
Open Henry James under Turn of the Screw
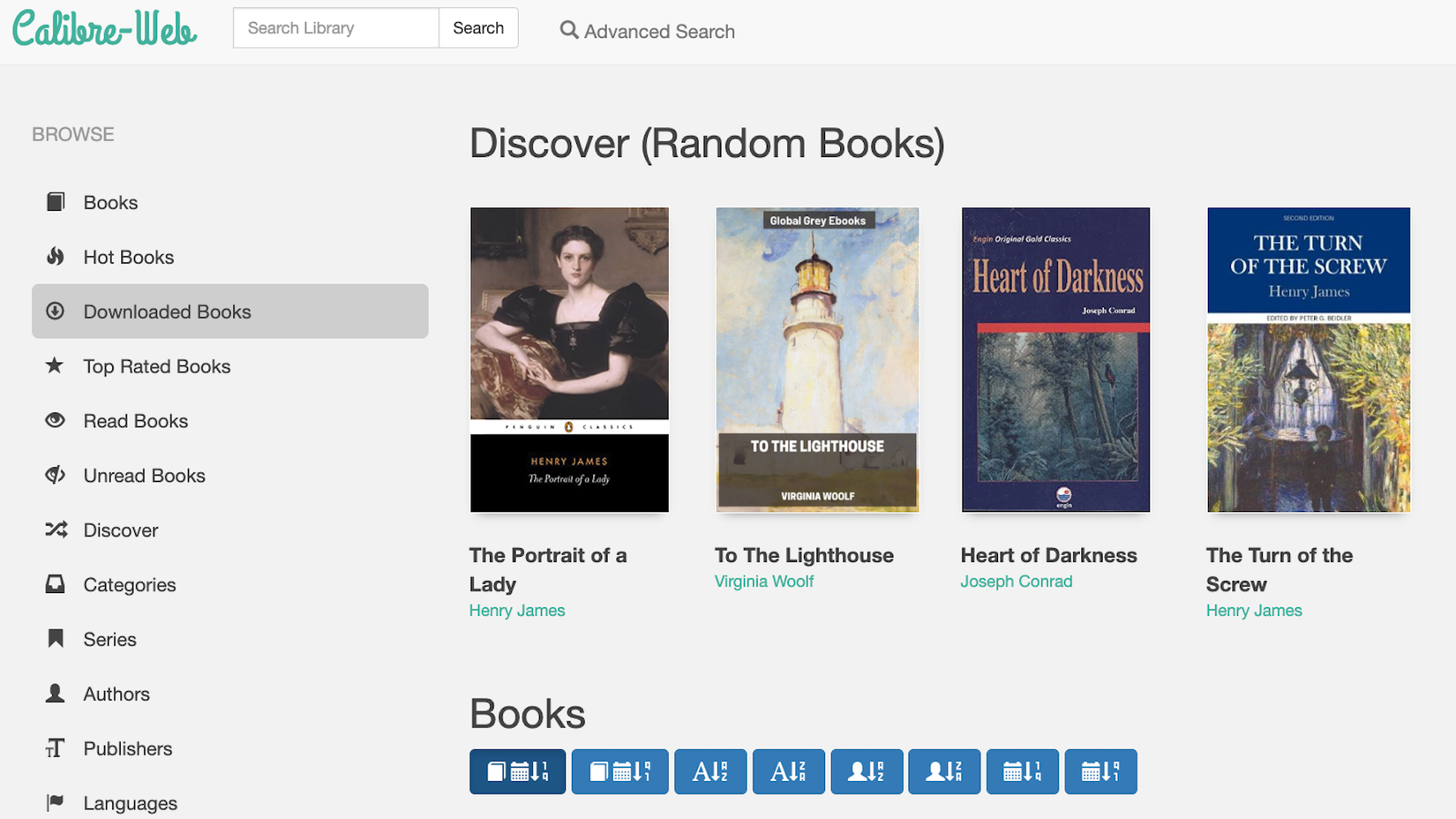[1254, 610]
